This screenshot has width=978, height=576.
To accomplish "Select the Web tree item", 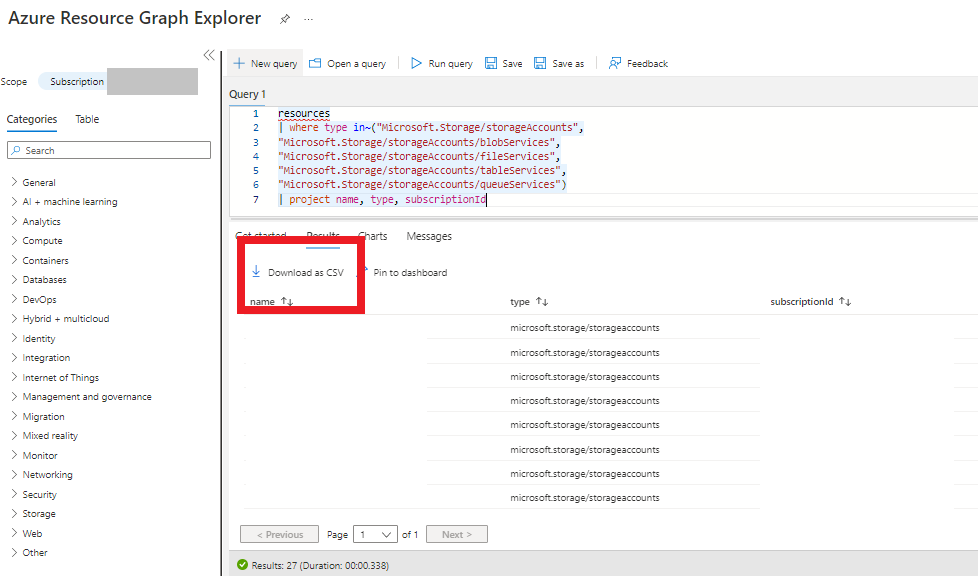I will pyautogui.click(x=32, y=534).
